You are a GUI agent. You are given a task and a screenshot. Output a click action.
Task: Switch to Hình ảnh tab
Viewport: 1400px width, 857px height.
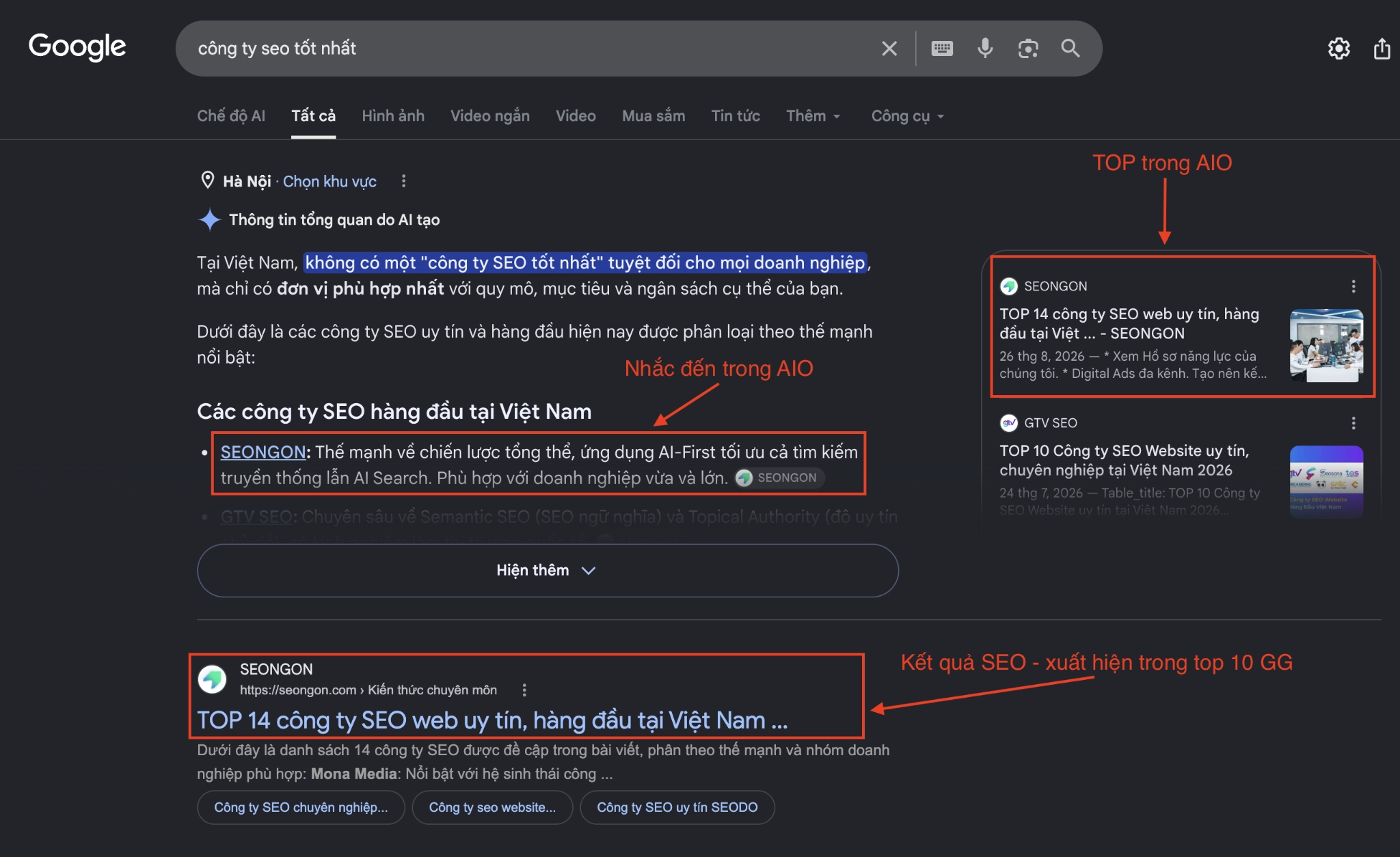[x=393, y=116]
